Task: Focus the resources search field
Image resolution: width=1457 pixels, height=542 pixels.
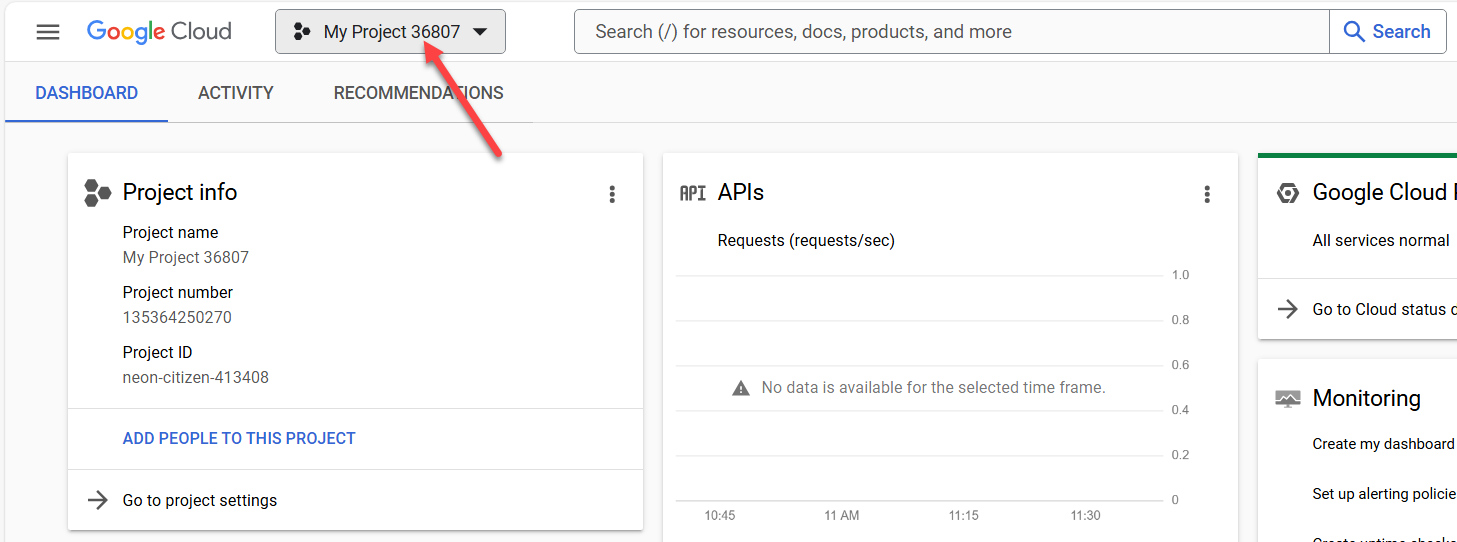Action: pos(951,32)
